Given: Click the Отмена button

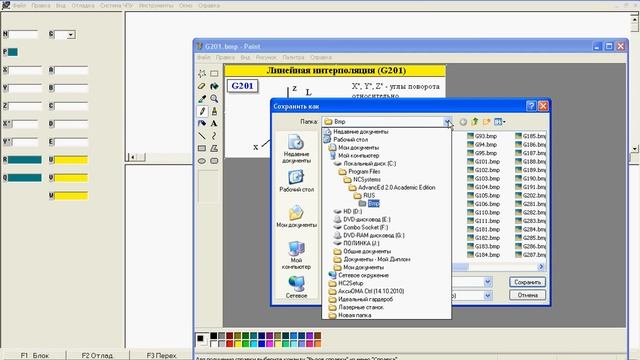Looking at the screenshot, I should (x=527, y=295).
